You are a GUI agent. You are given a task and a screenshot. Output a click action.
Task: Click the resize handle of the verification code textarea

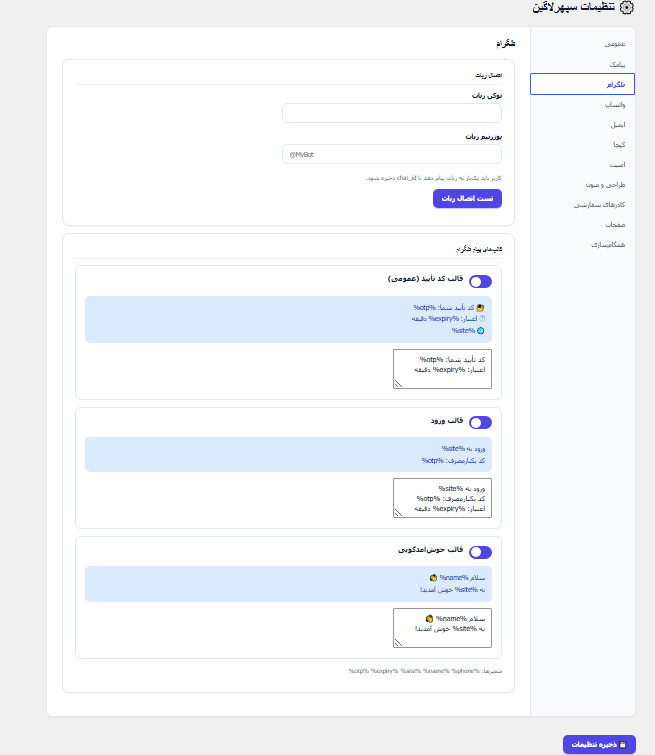coord(398,383)
